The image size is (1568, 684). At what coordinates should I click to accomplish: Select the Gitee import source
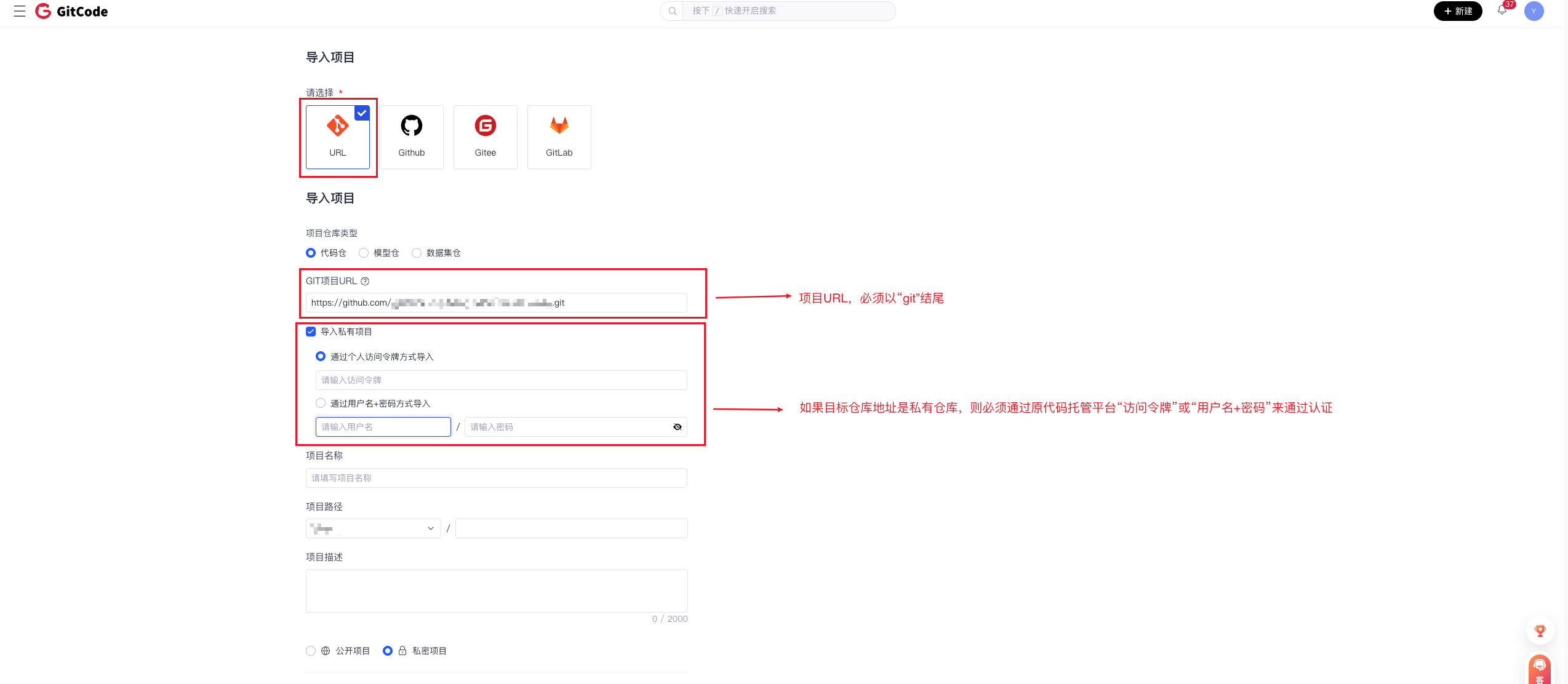click(485, 137)
